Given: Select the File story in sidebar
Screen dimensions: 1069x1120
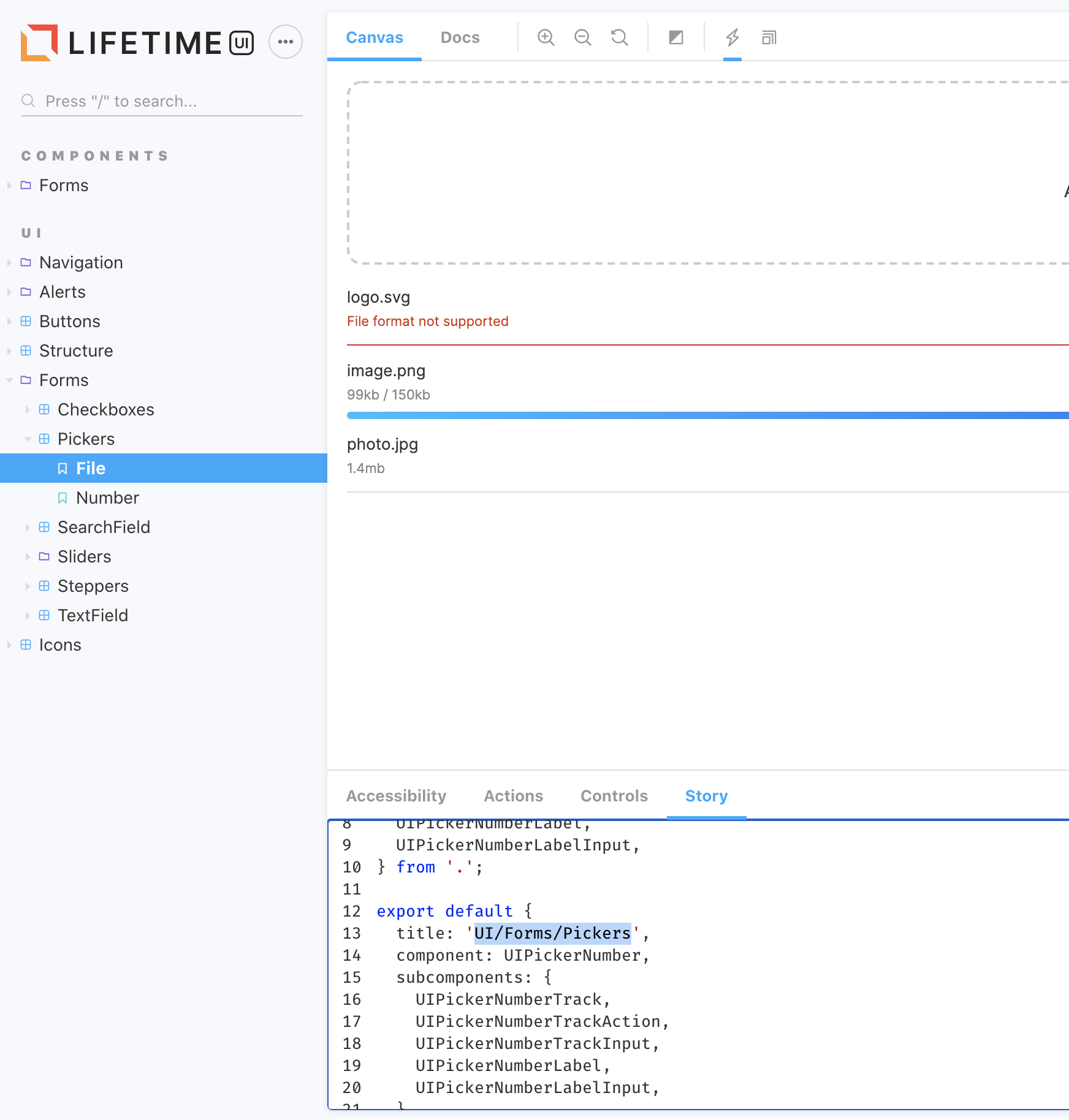Looking at the screenshot, I should pos(164,468).
